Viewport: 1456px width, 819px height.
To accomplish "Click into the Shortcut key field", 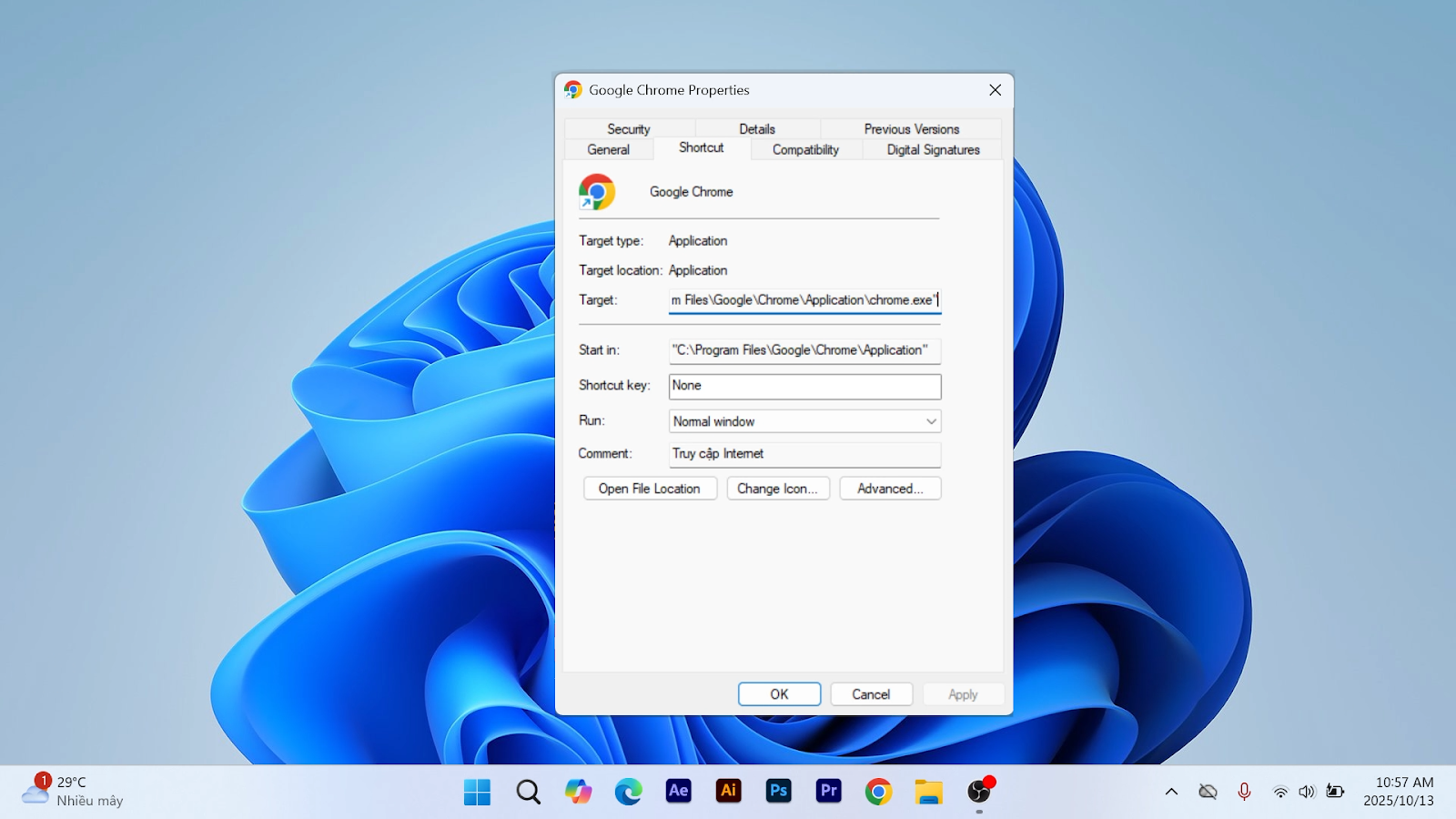I will pos(804,386).
